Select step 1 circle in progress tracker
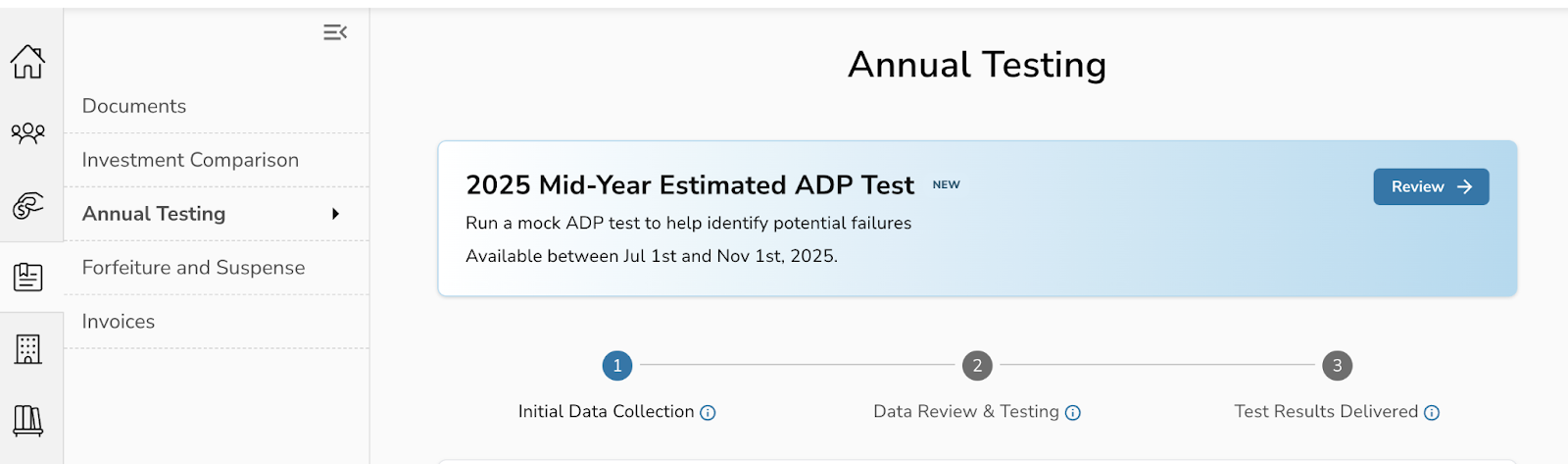Screen dimensions: 1568x464 click(617, 366)
